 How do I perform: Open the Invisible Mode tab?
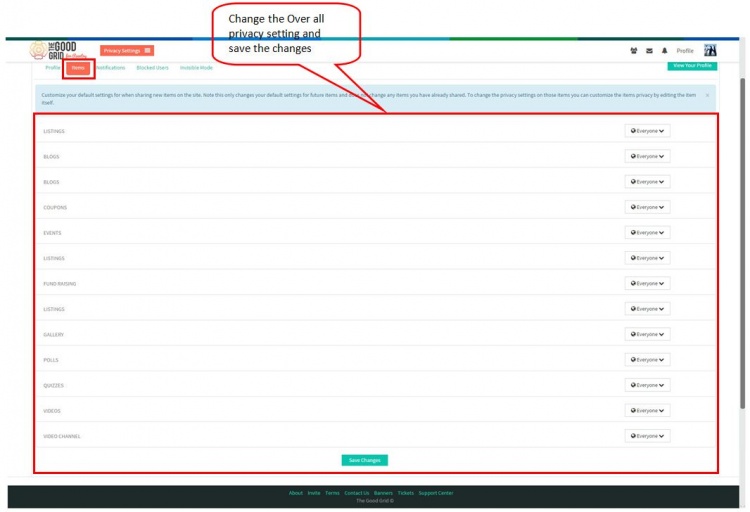click(x=196, y=68)
